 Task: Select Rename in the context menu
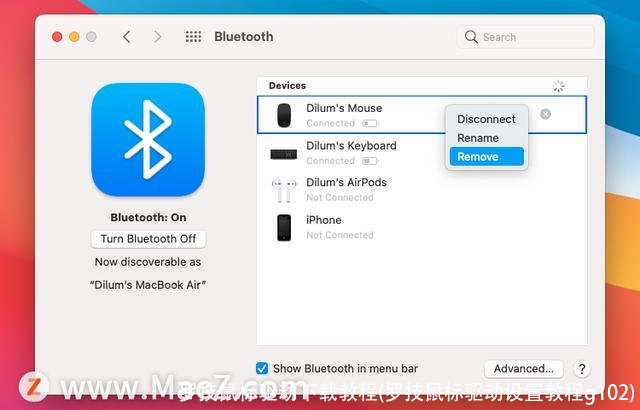[478, 138]
